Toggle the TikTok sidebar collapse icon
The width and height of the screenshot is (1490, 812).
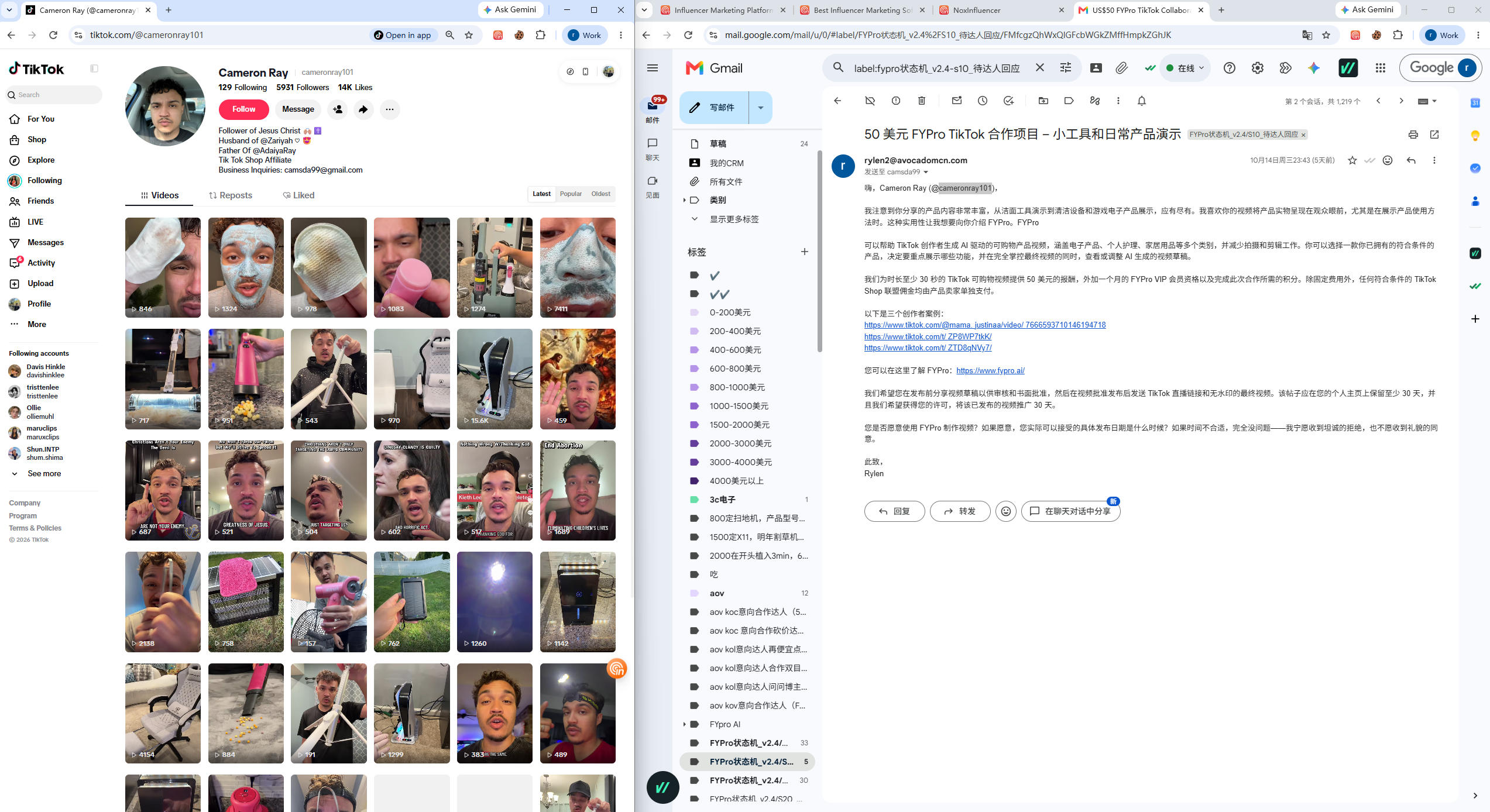[94, 68]
